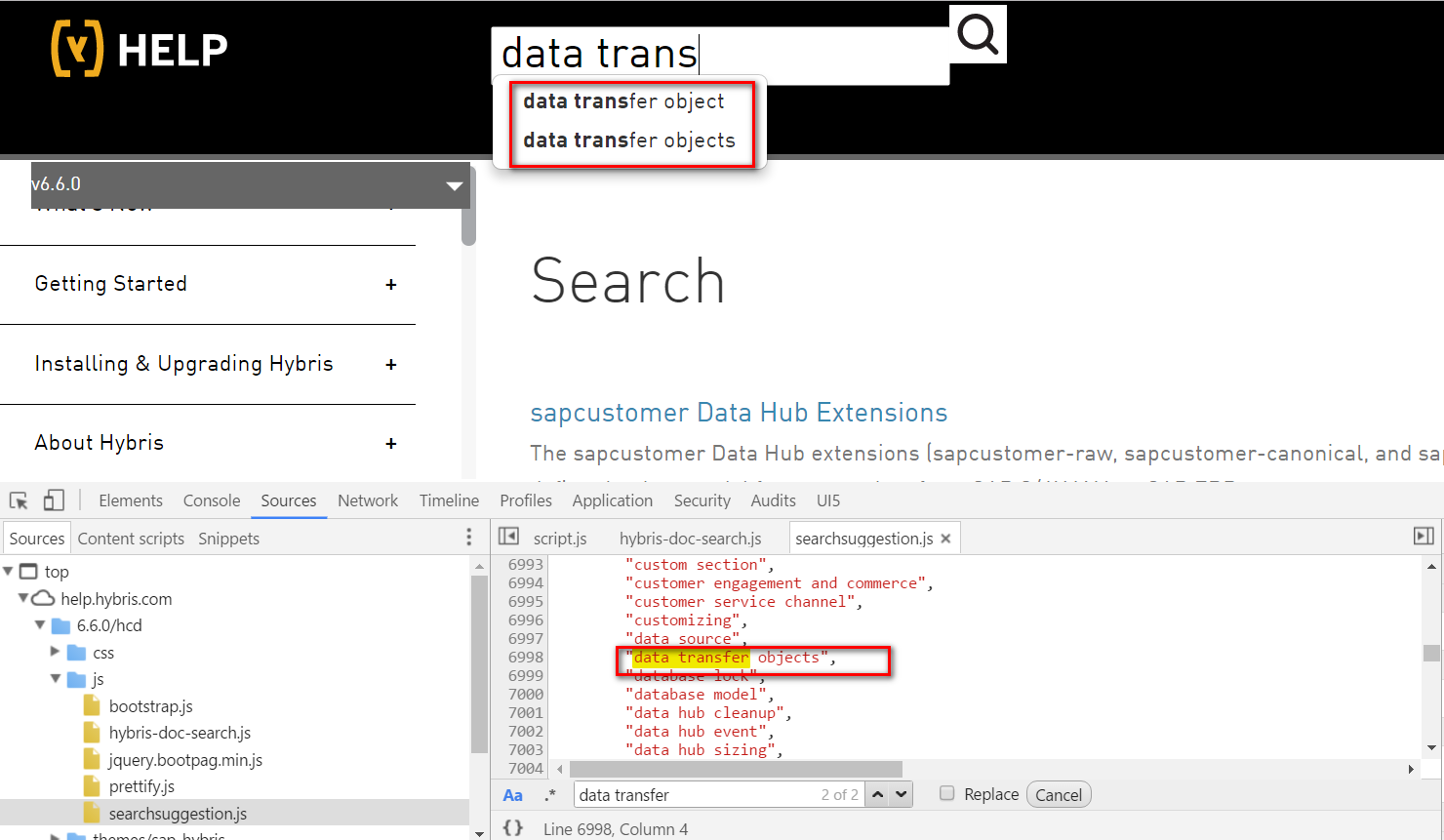Toggle case sensitive Aa search option

512,795
